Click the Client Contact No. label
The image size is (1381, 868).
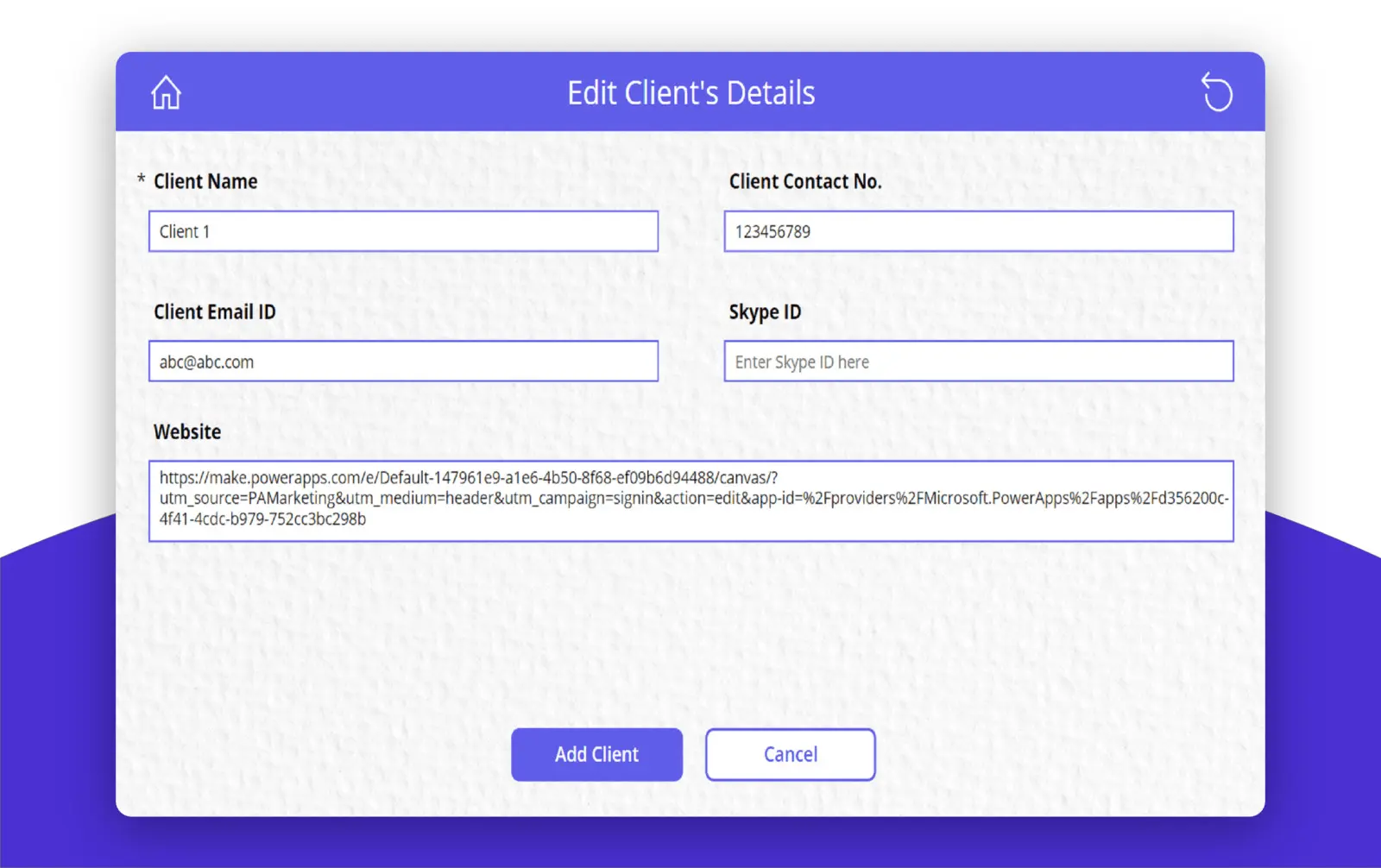click(x=804, y=181)
